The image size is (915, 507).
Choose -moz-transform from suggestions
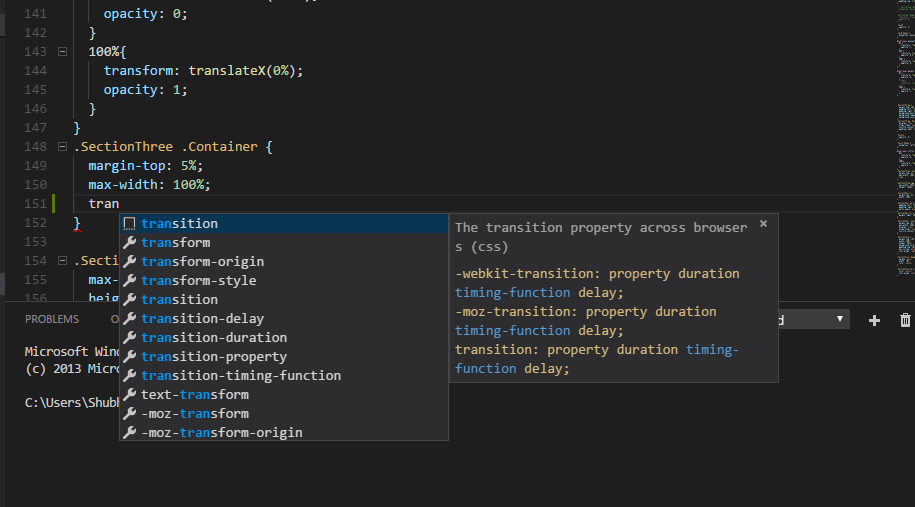(284, 413)
